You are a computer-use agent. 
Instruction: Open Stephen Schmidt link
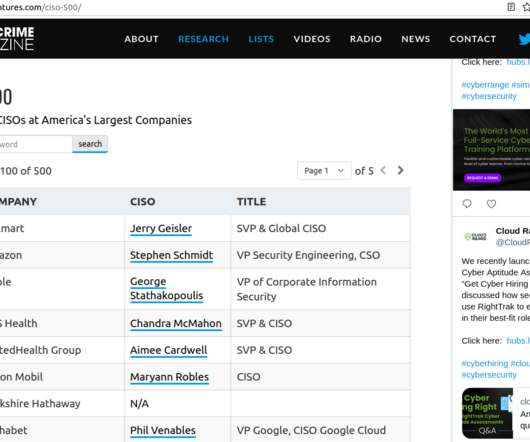pos(171,255)
